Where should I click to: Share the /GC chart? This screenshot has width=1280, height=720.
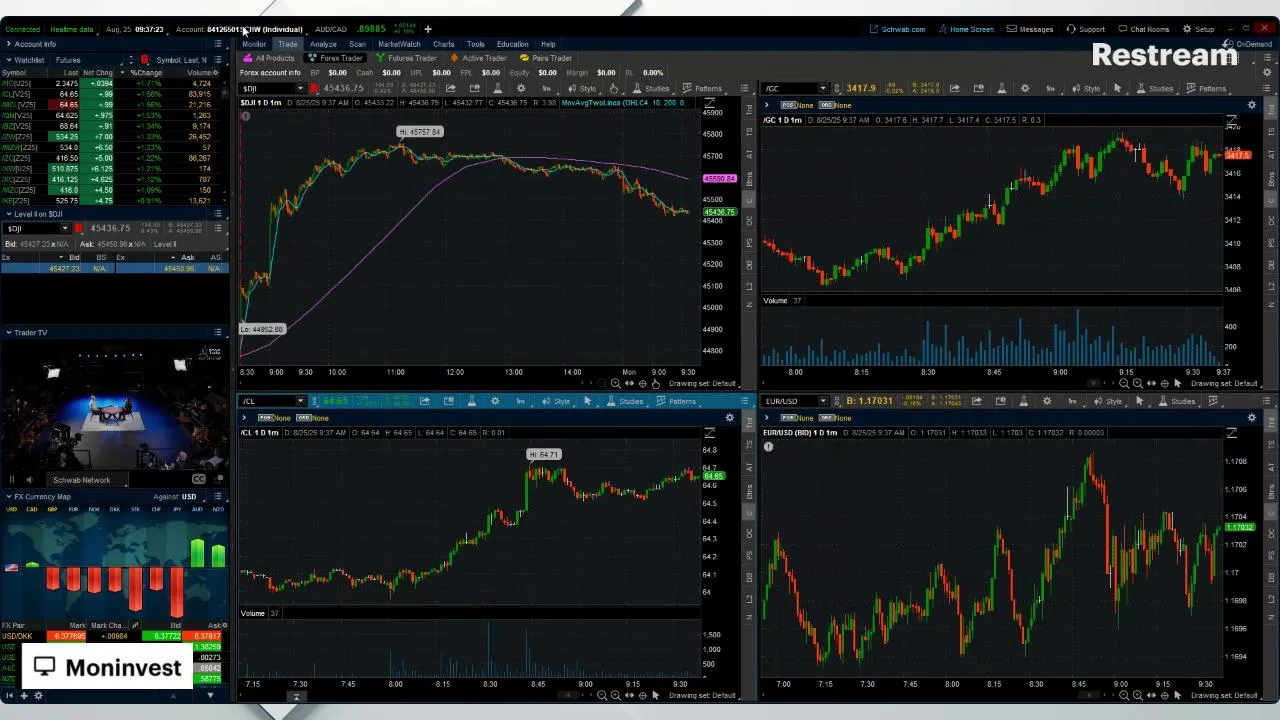[954, 88]
